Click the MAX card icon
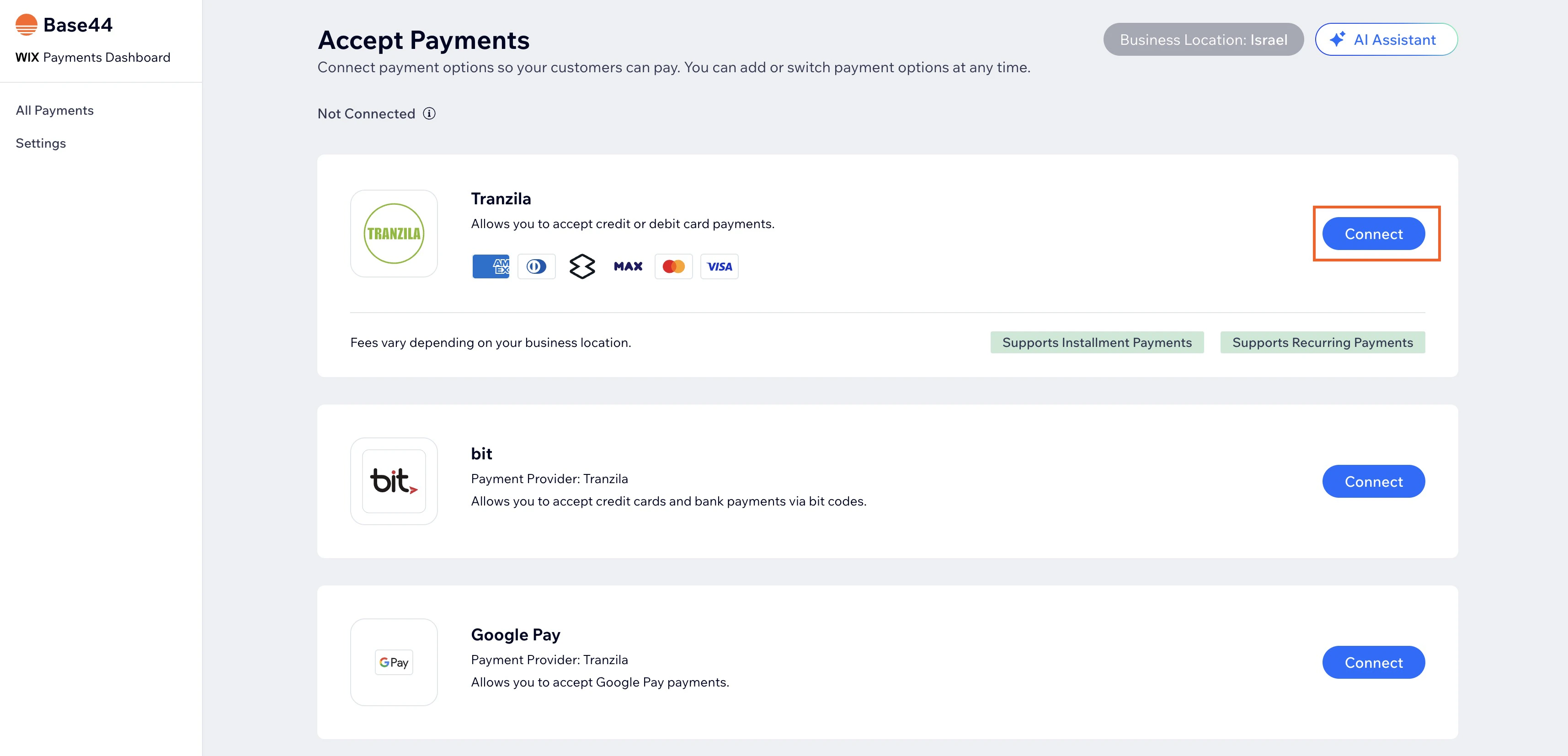Screen dimensions: 1568x756 click(x=628, y=266)
